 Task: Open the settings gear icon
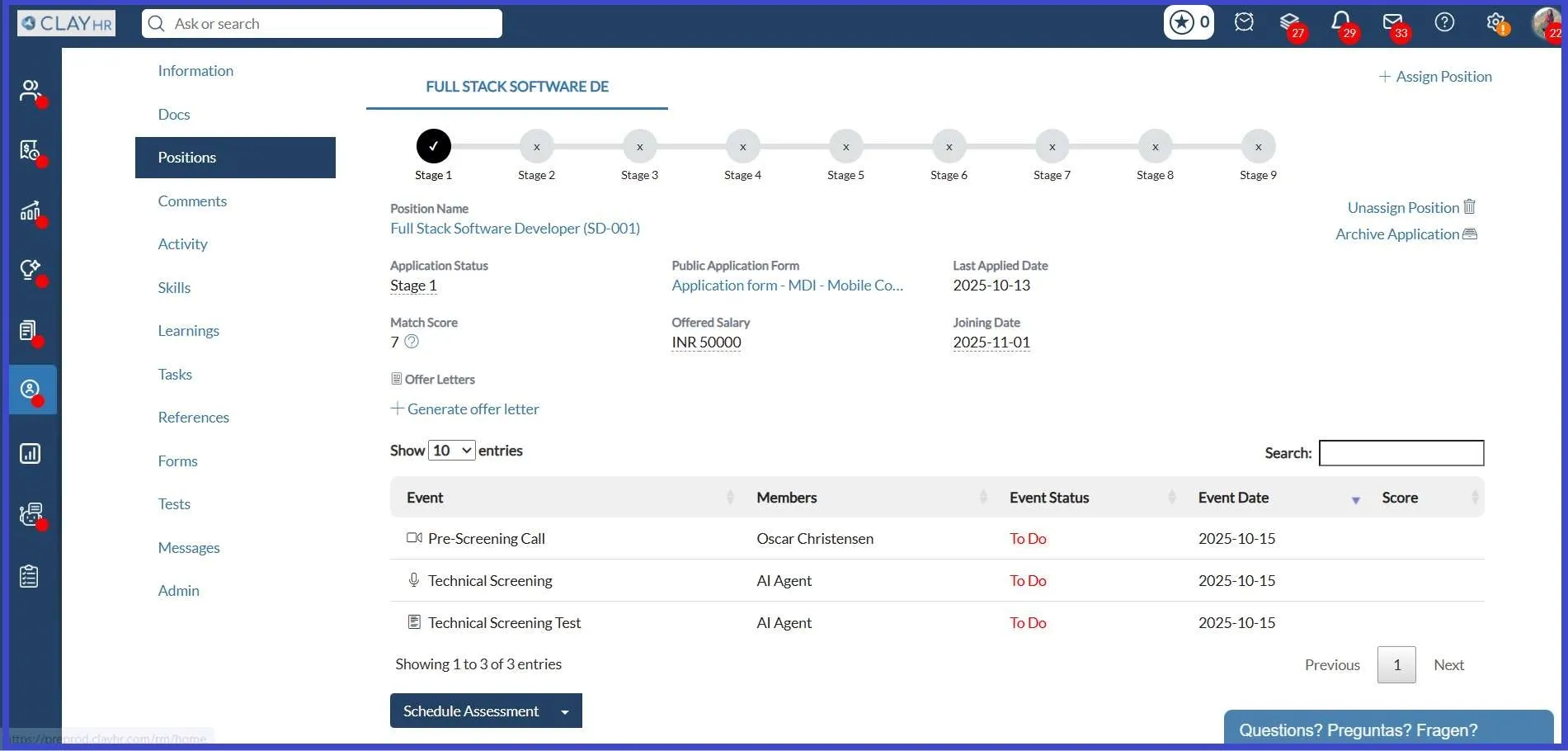click(1495, 22)
